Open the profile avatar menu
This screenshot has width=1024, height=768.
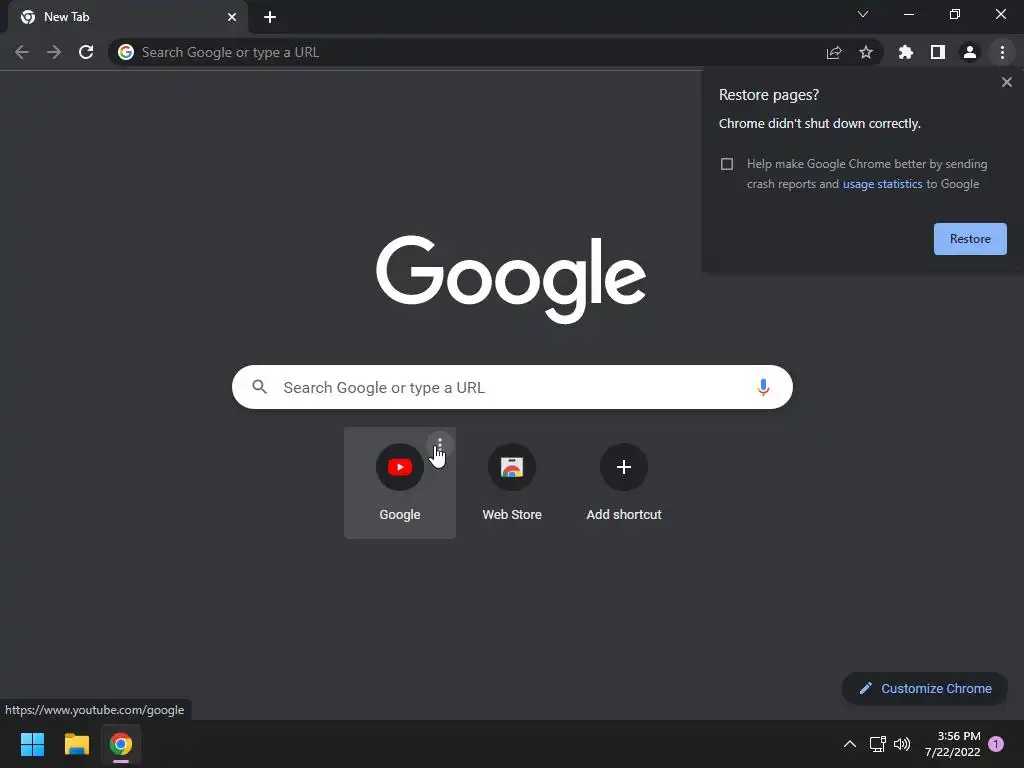(970, 52)
